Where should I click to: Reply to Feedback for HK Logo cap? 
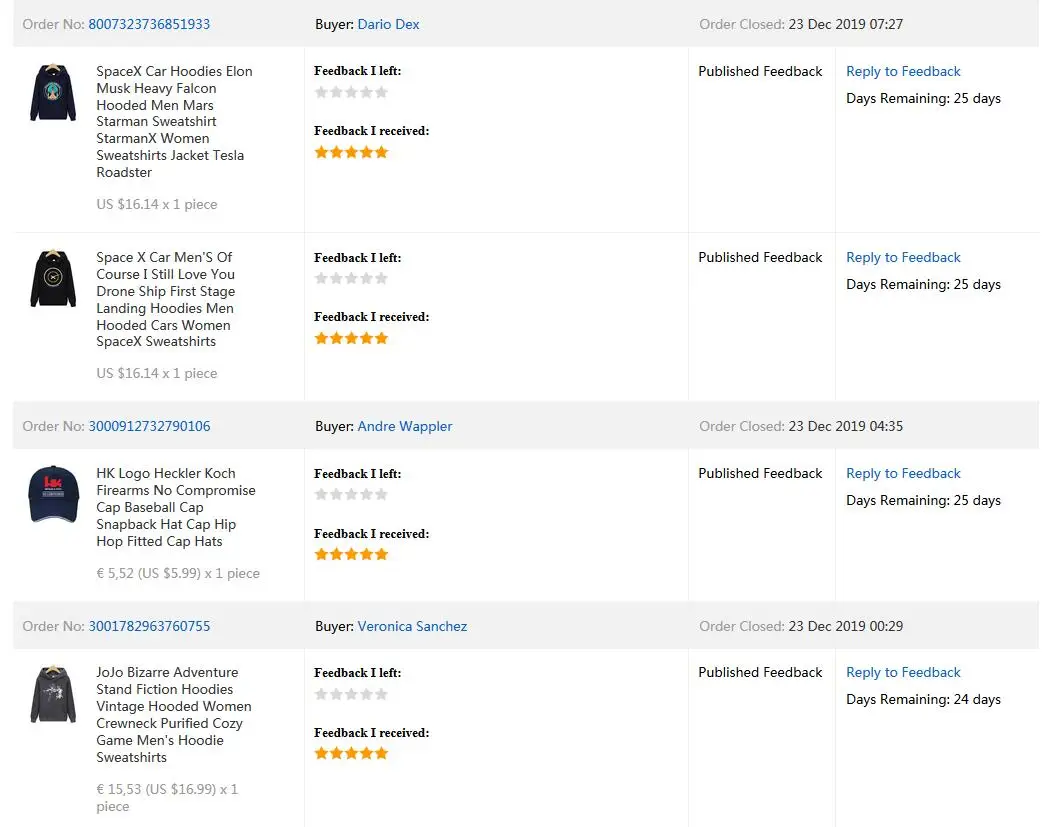click(x=903, y=473)
